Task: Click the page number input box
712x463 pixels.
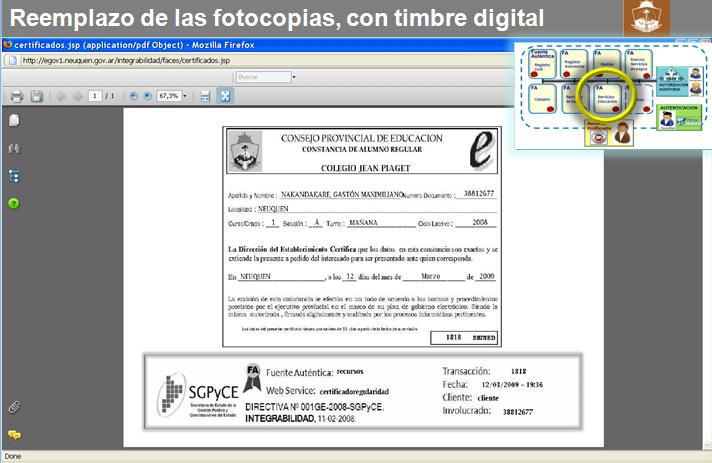Action: pos(94,96)
